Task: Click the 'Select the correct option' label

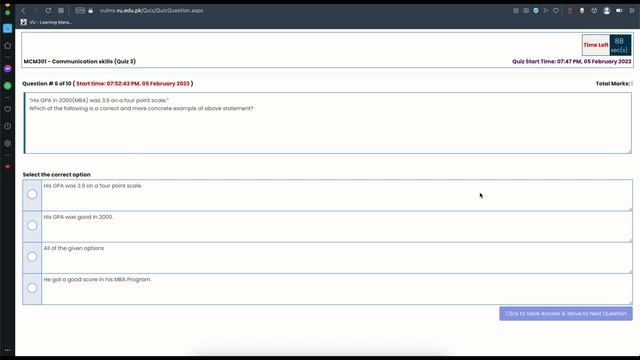Action: [x=57, y=174]
